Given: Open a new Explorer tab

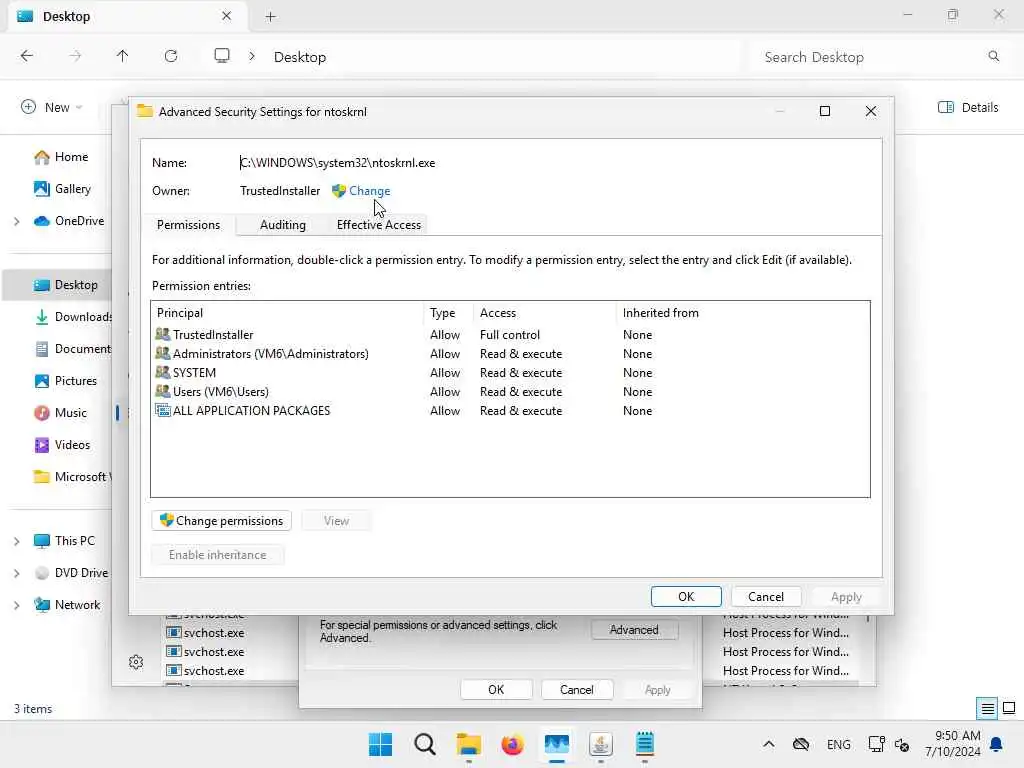Looking at the screenshot, I should click(x=270, y=17).
